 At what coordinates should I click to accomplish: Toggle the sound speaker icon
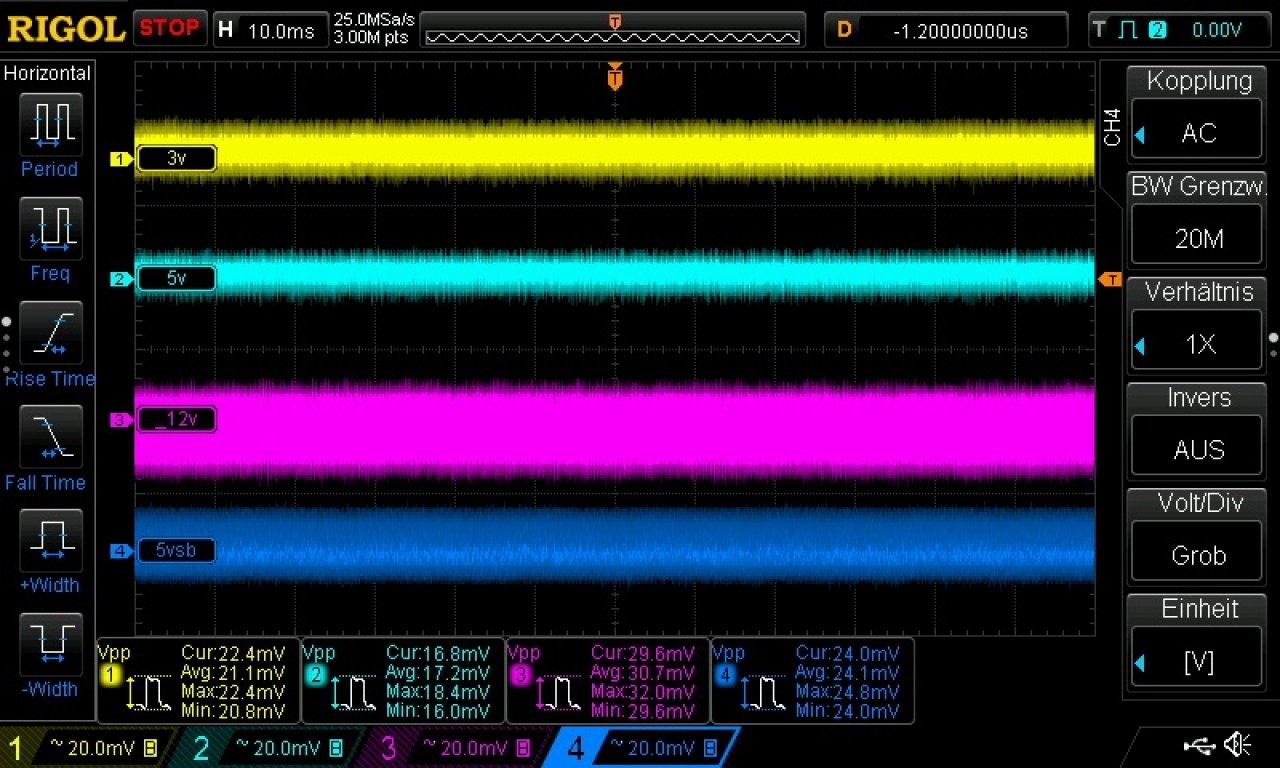[x=1239, y=745]
